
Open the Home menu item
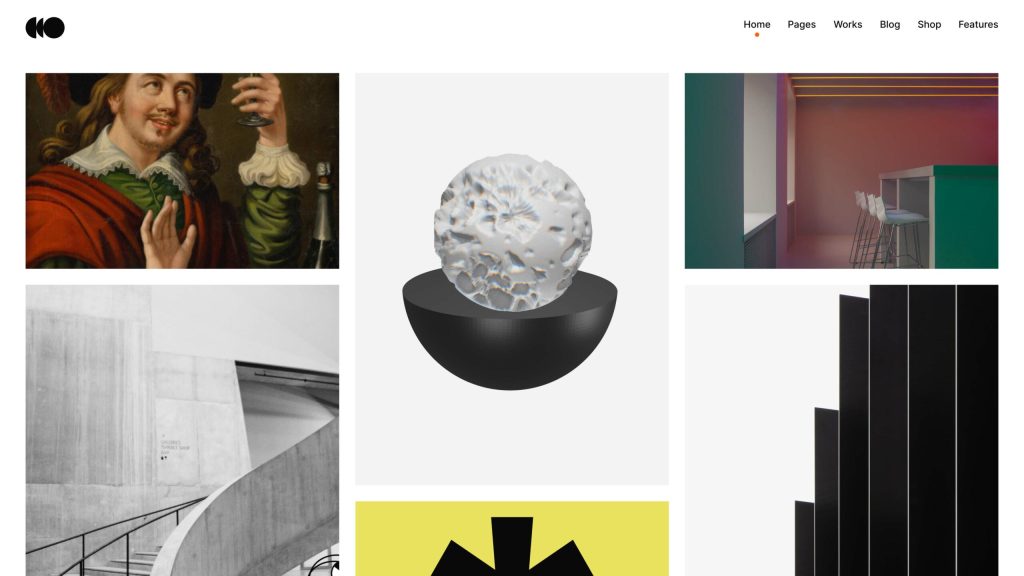(x=757, y=24)
